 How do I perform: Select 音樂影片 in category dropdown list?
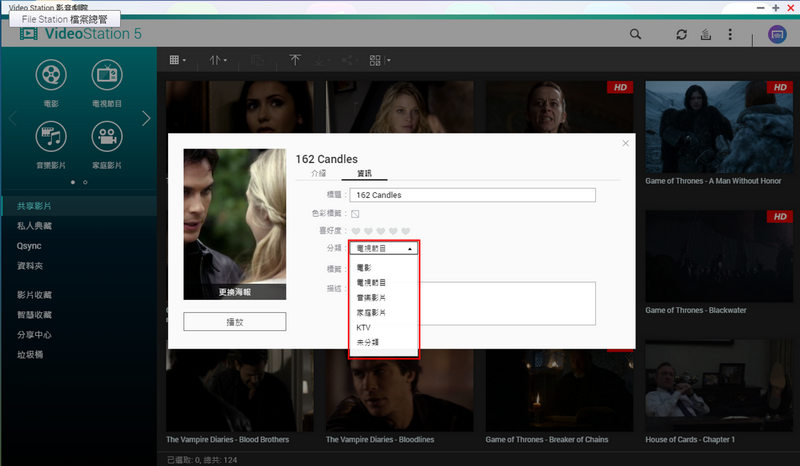384,297
